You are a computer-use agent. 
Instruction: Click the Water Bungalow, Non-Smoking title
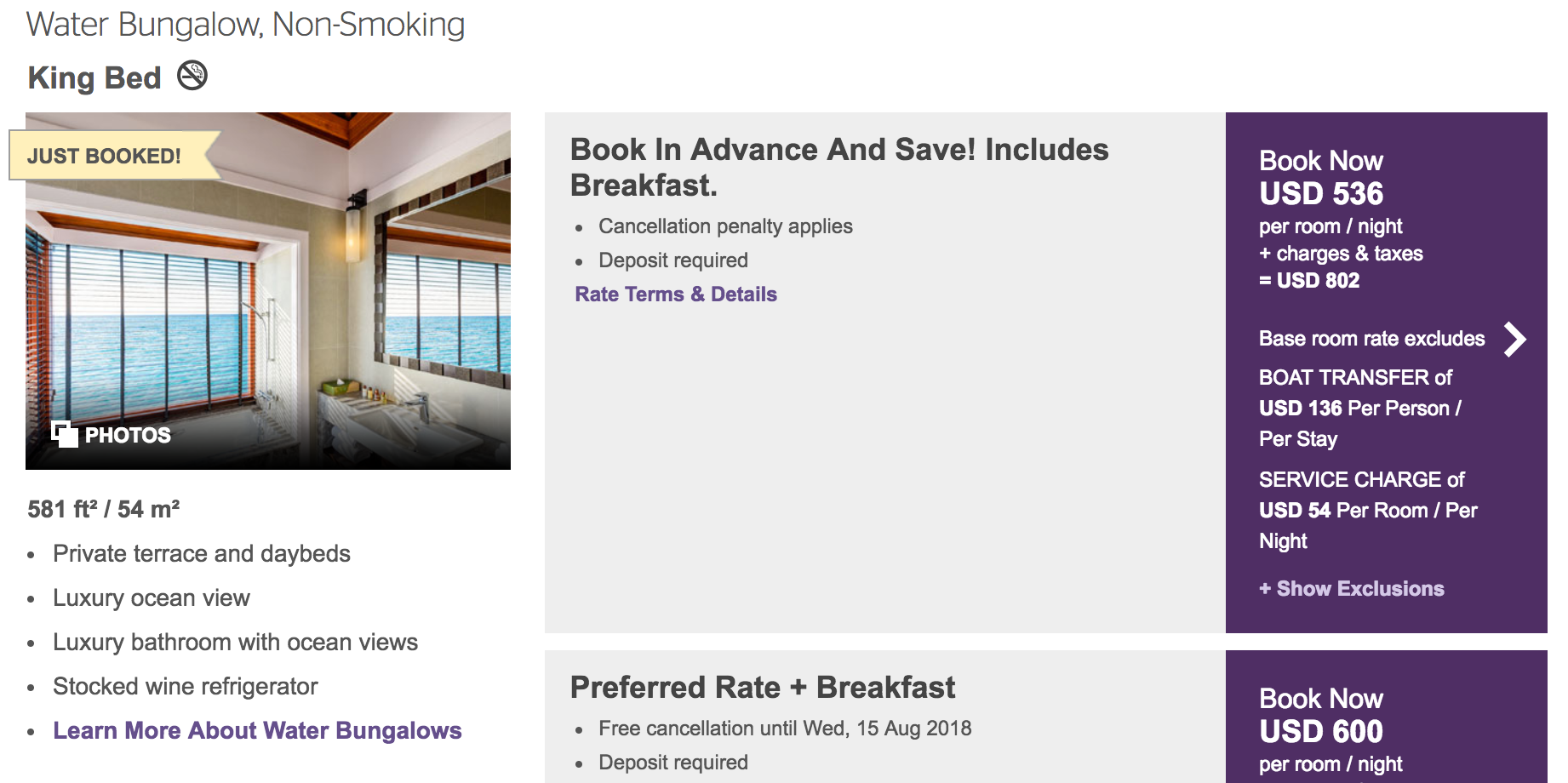click(x=245, y=25)
